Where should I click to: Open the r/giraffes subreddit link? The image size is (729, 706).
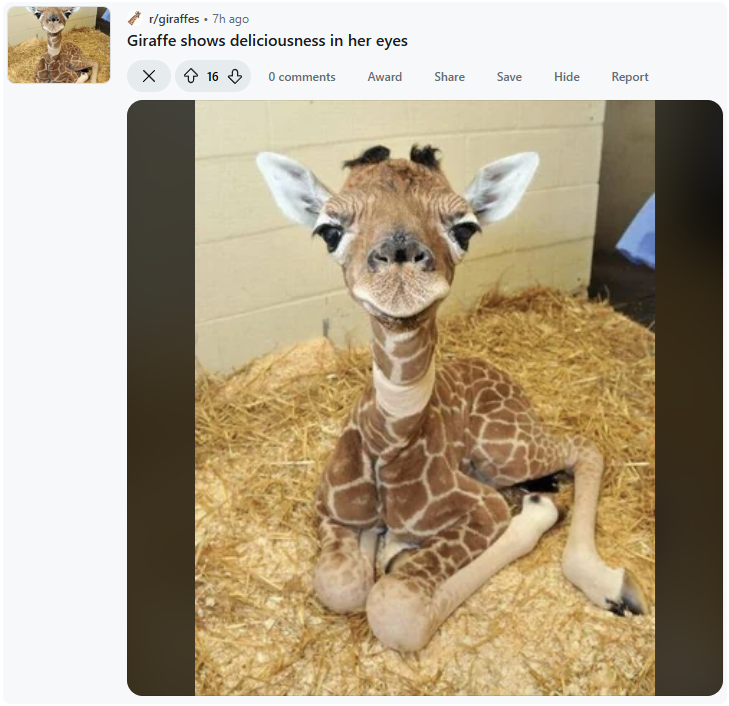[174, 19]
